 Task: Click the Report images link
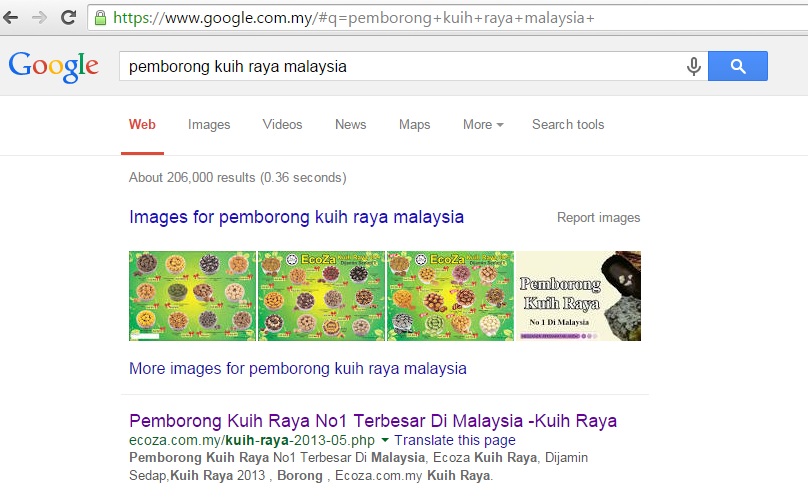coord(598,218)
